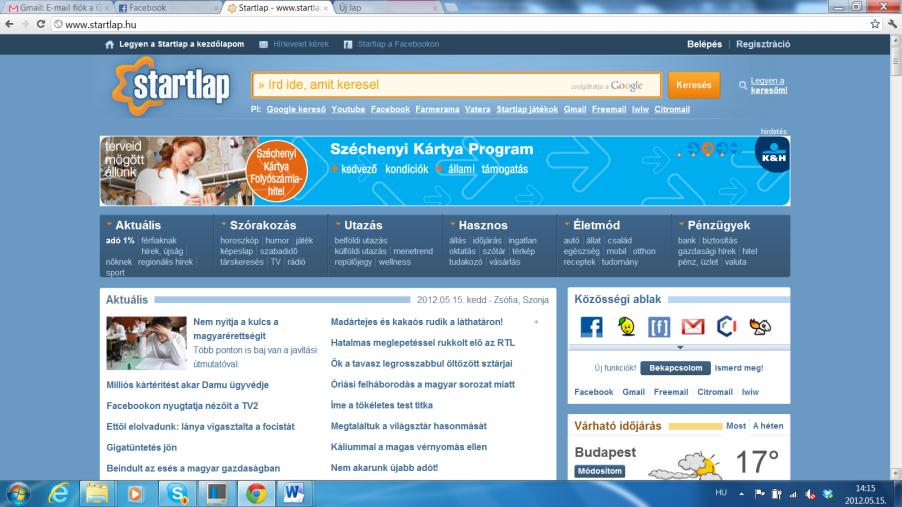
Task: Switch to the Facebook browser tab
Action: 167,8
